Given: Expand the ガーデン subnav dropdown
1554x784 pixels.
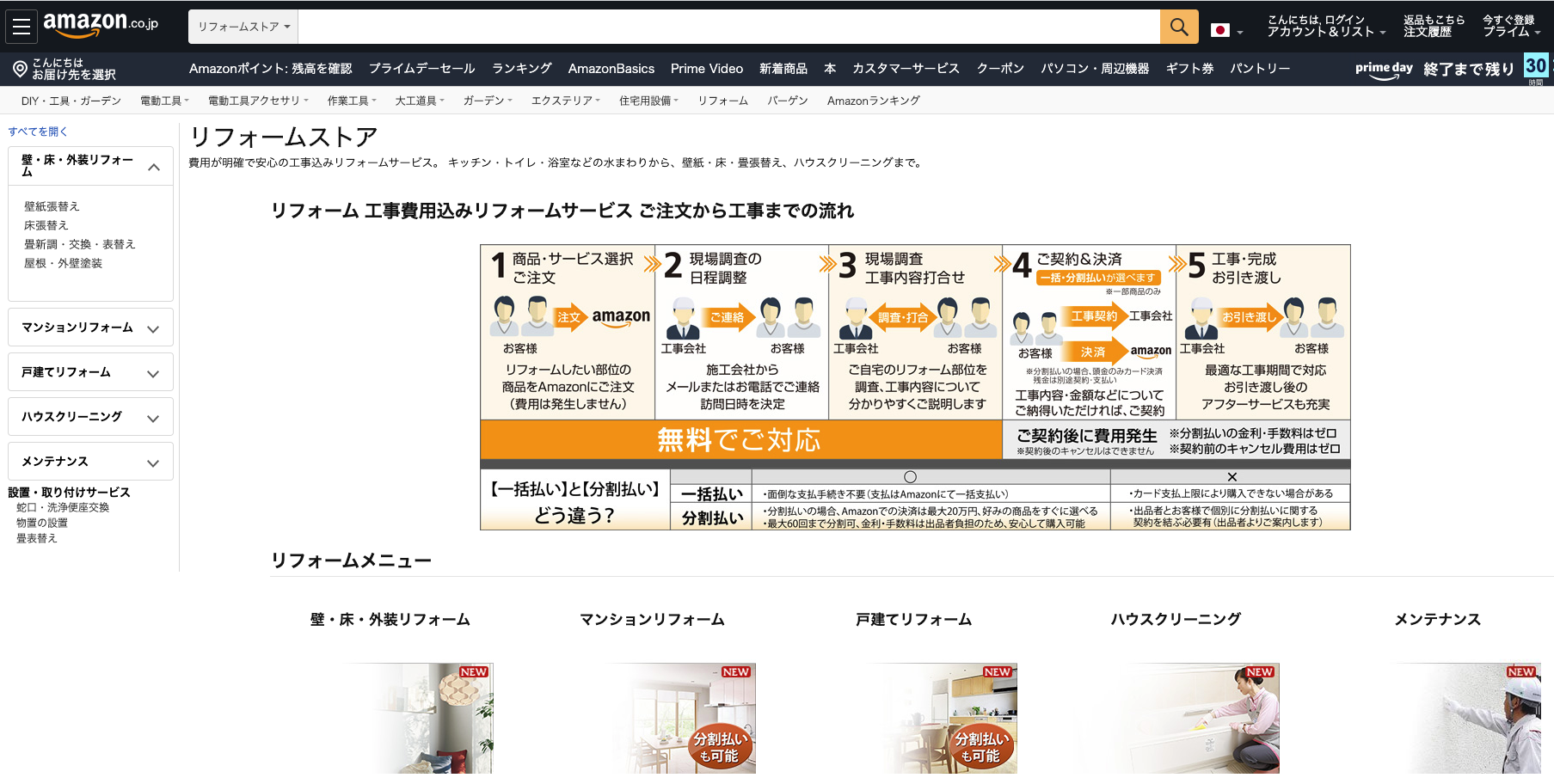Looking at the screenshot, I should (488, 101).
